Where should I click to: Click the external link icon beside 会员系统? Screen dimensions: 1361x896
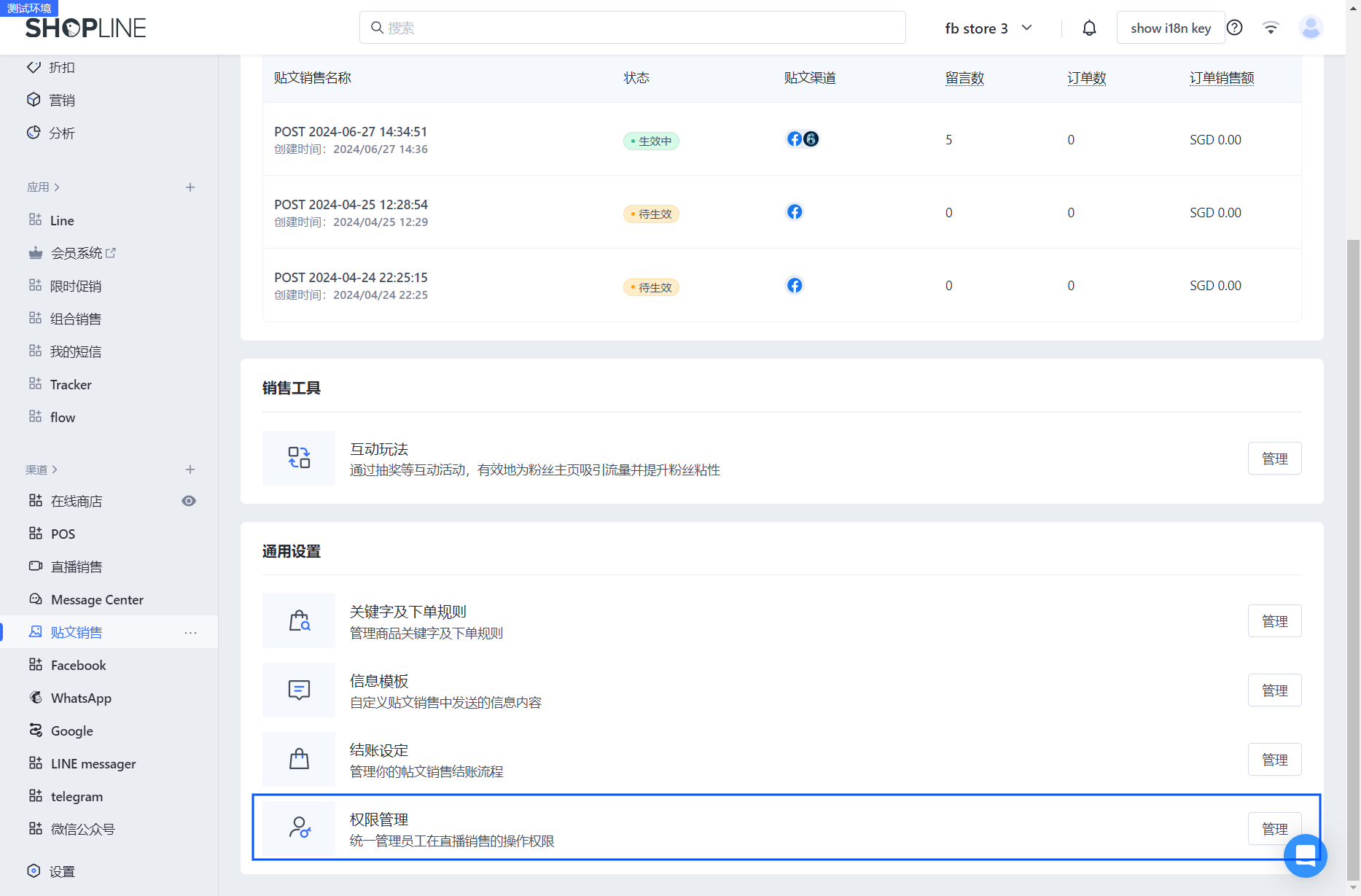tap(111, 253)
